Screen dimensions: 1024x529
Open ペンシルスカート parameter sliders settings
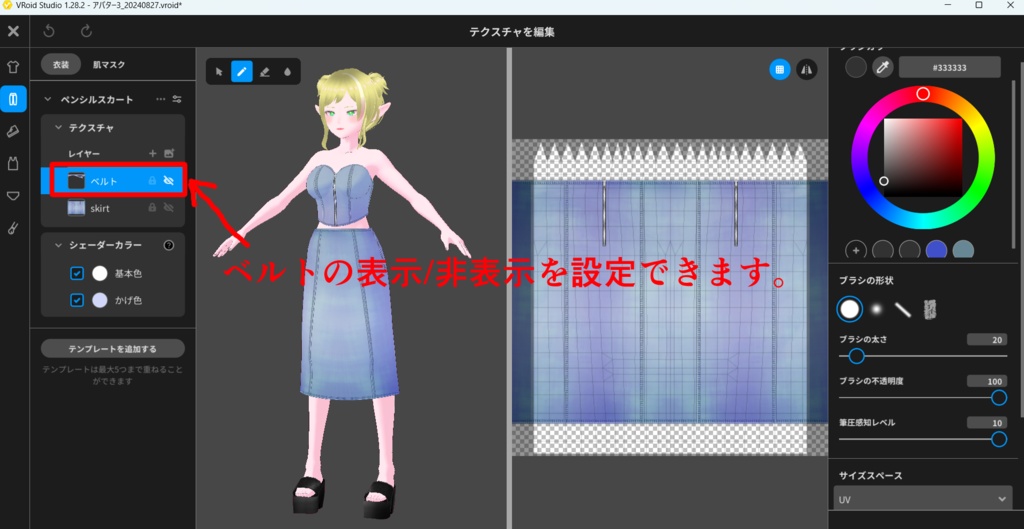click(x=177, y=99)
